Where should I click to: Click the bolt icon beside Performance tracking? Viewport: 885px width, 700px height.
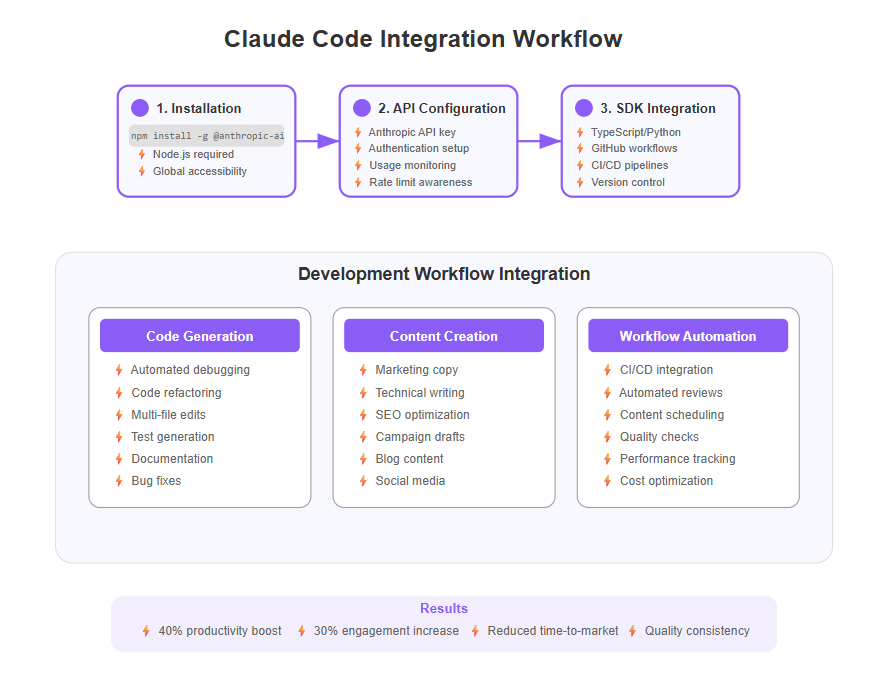(x=608, y=459)
